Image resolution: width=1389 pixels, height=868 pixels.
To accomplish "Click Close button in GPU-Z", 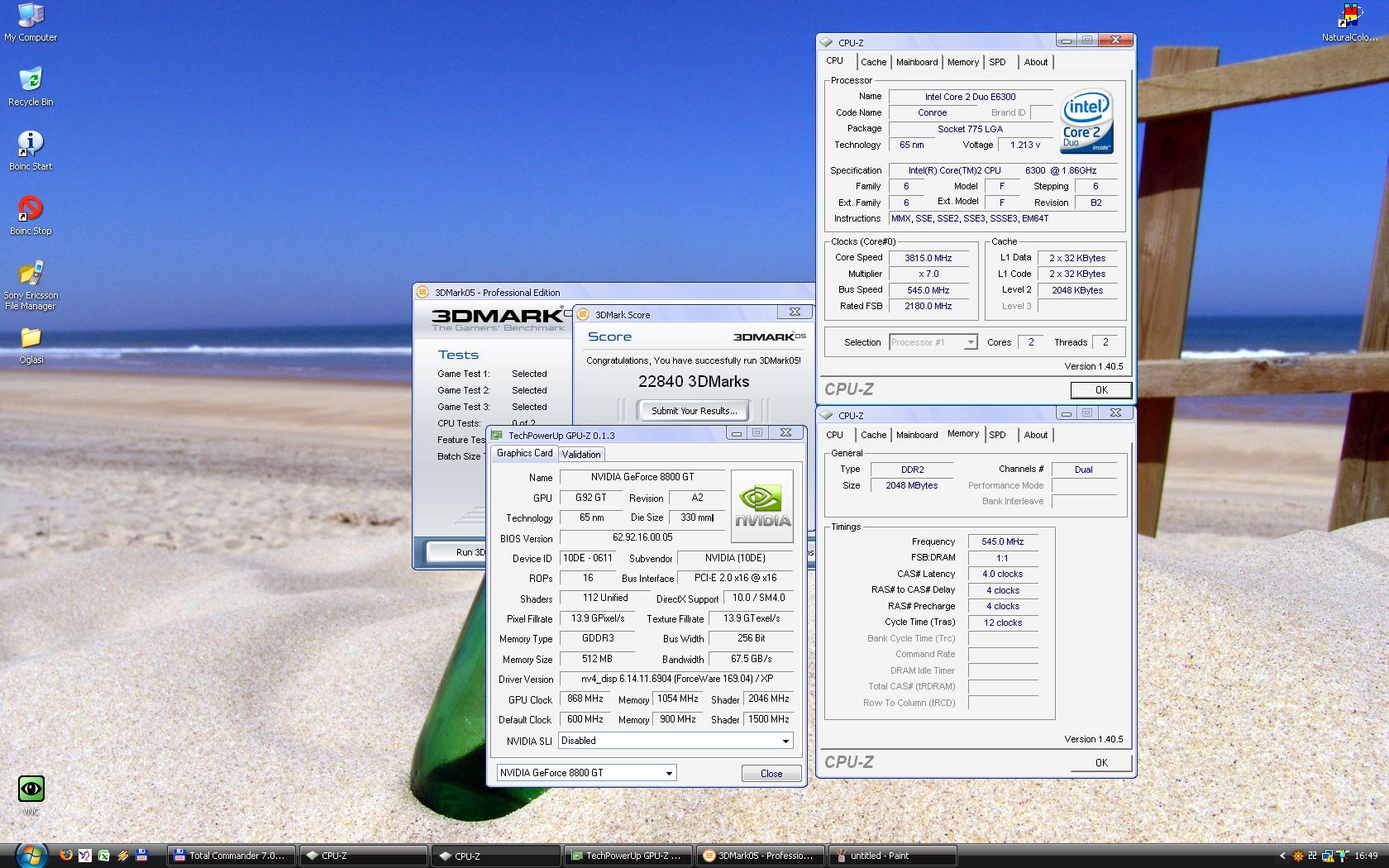I will coord(771,774).
